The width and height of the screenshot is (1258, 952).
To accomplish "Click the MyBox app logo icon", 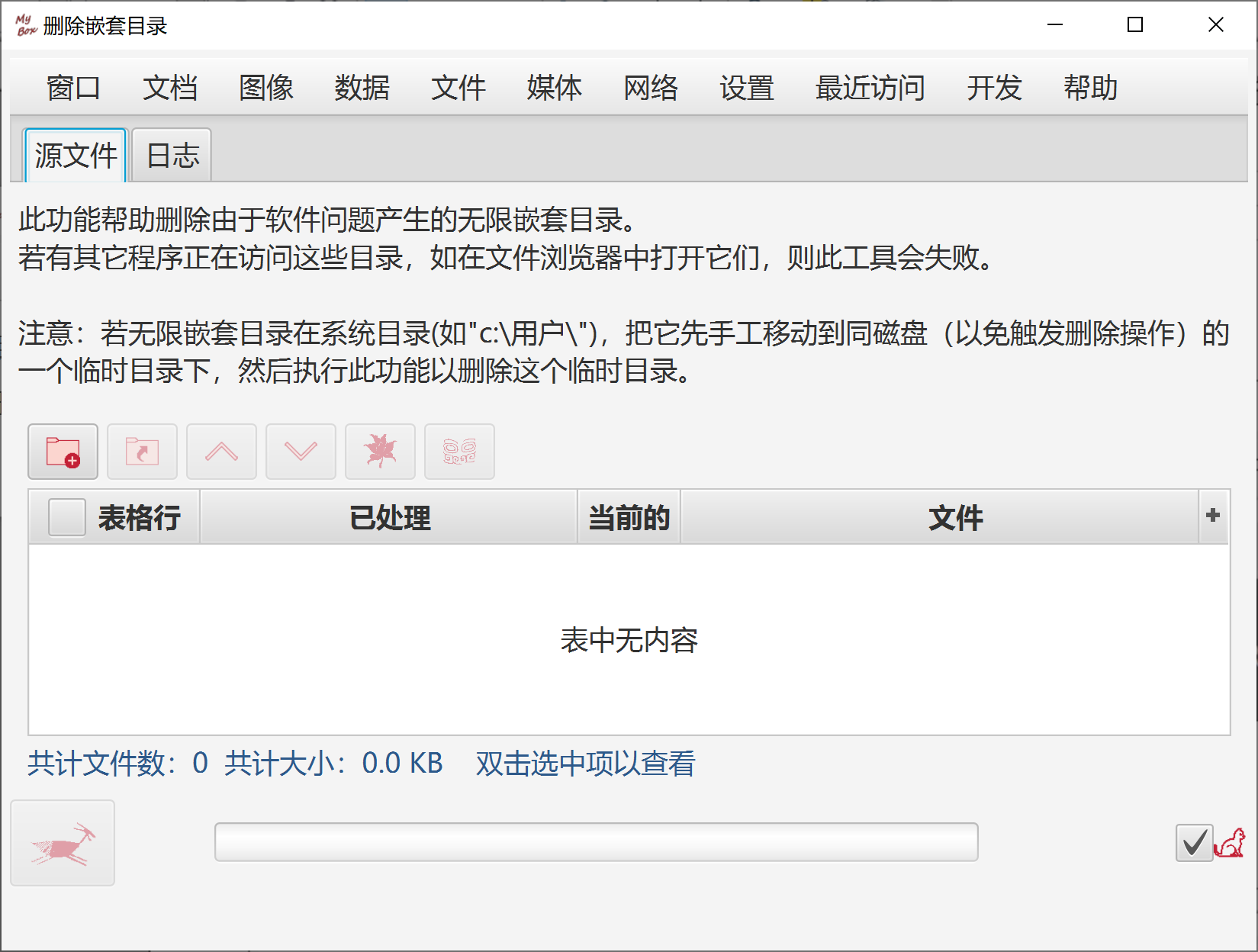I will pos(26,25).
